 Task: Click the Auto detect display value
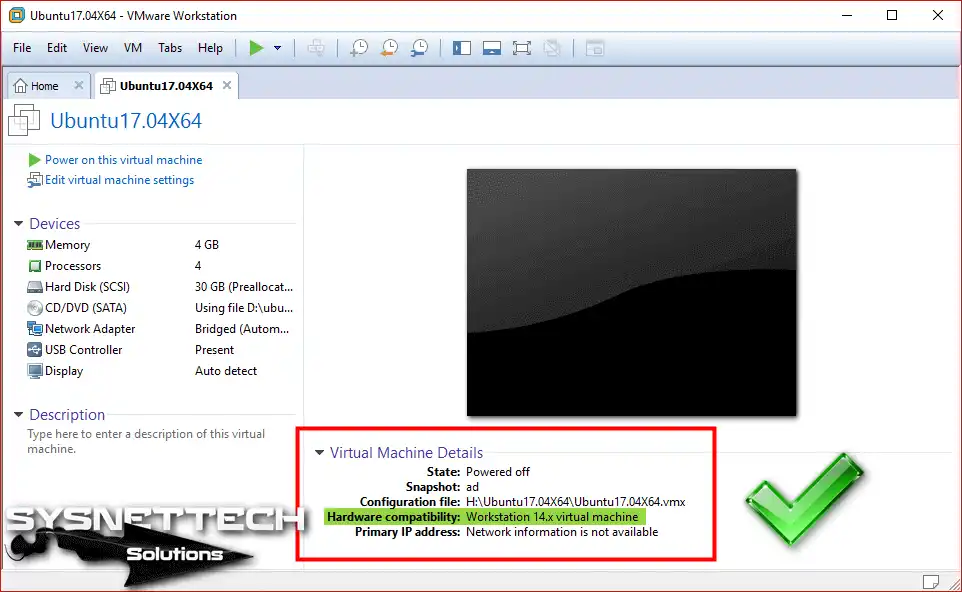pyautogui.click(x=226, y=371)
